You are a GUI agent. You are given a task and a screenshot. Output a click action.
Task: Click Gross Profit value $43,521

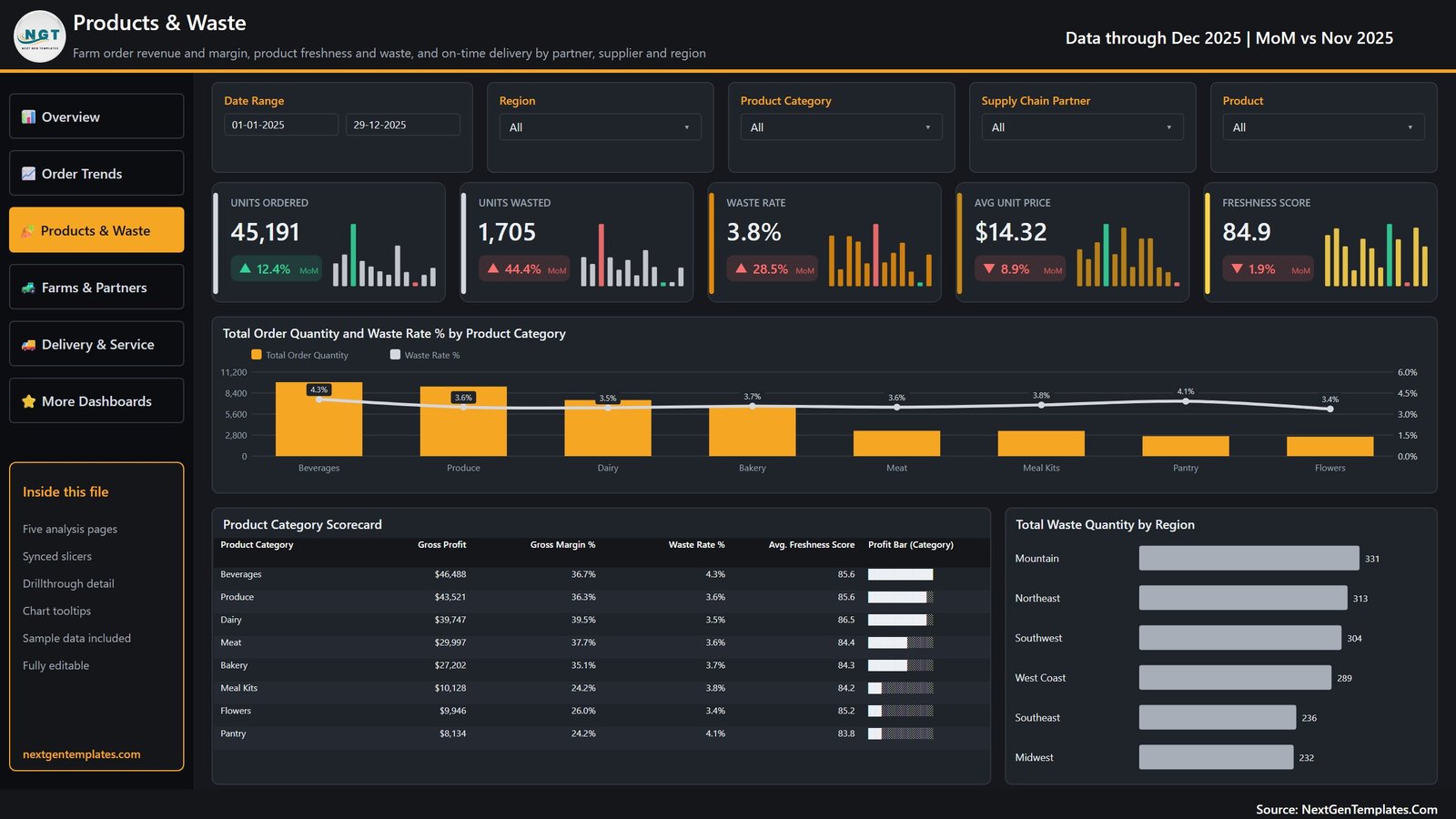[x=450, y=597]
